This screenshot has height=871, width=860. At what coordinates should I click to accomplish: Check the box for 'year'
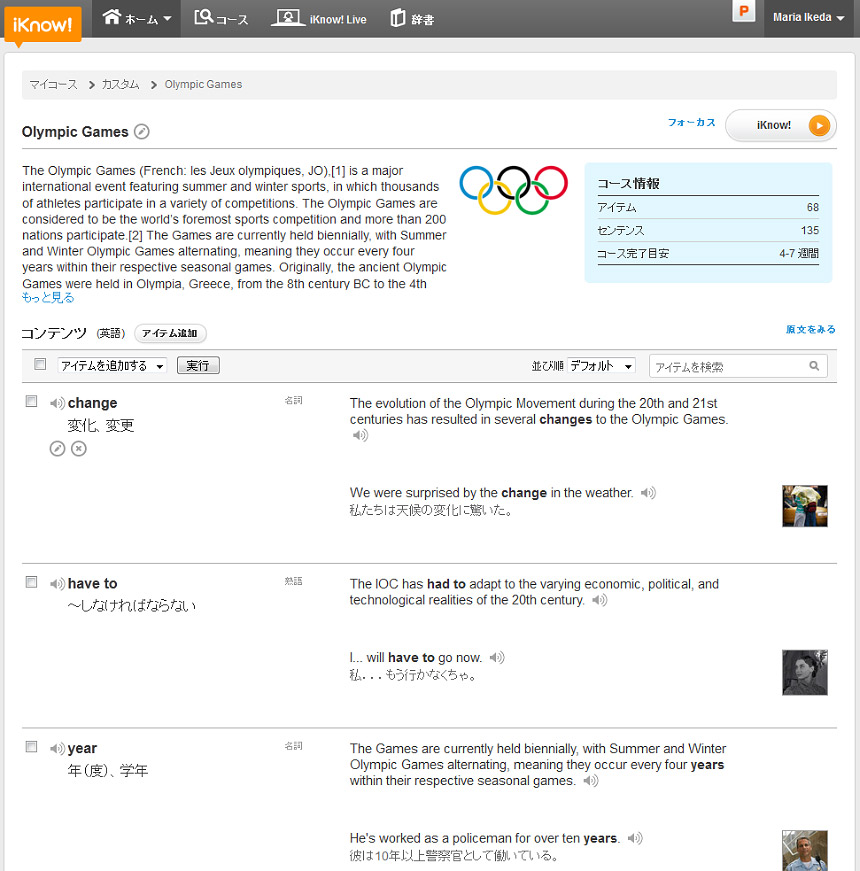coord(32,747)
